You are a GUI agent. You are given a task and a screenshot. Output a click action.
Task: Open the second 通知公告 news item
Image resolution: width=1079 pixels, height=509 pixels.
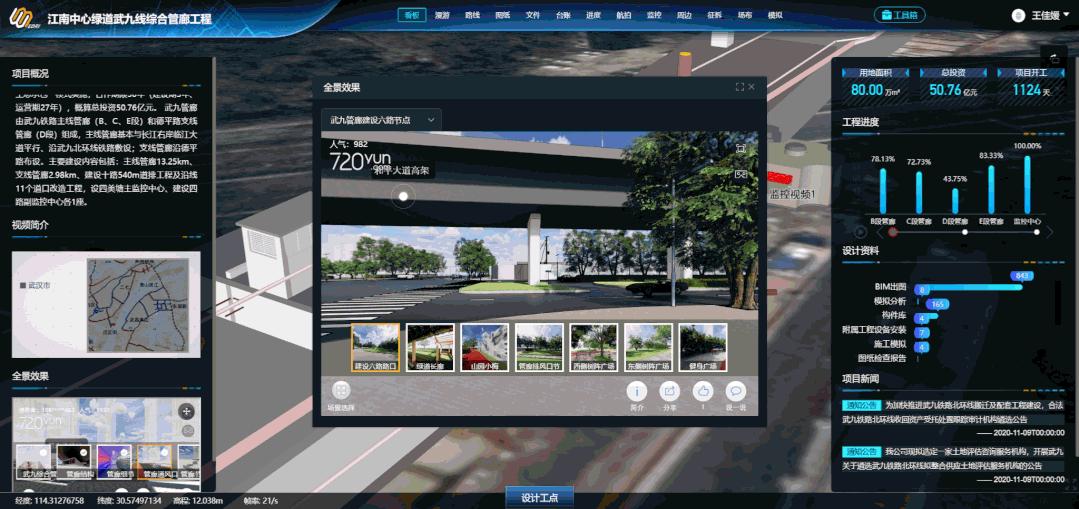coord(952,459)
